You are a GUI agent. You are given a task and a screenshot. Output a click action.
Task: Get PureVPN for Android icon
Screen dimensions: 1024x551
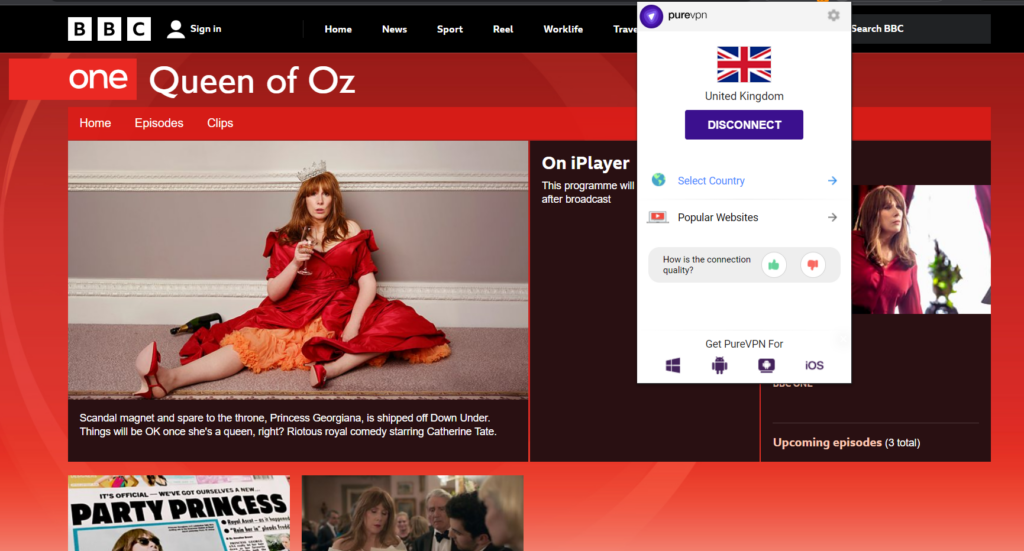[719, 366]
